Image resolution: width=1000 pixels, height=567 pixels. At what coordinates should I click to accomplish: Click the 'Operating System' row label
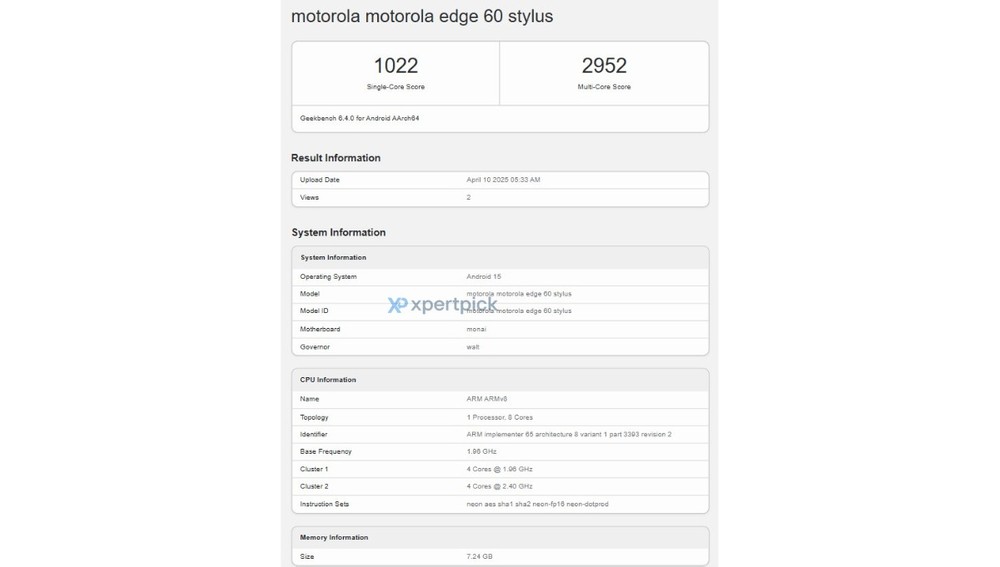tap(328, 277)
